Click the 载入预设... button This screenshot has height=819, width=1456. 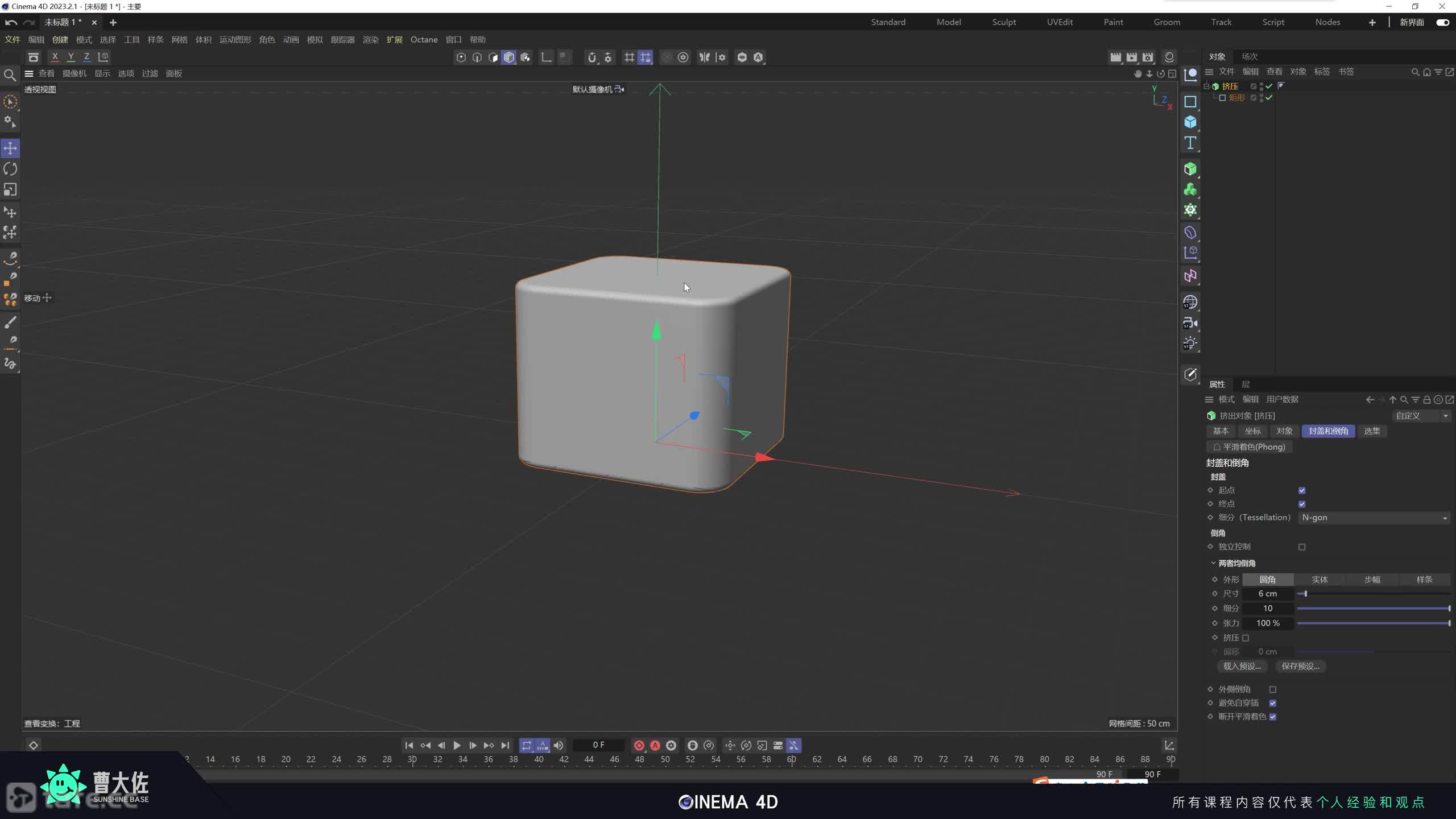pyautogui.click(x=1242, y=666)
